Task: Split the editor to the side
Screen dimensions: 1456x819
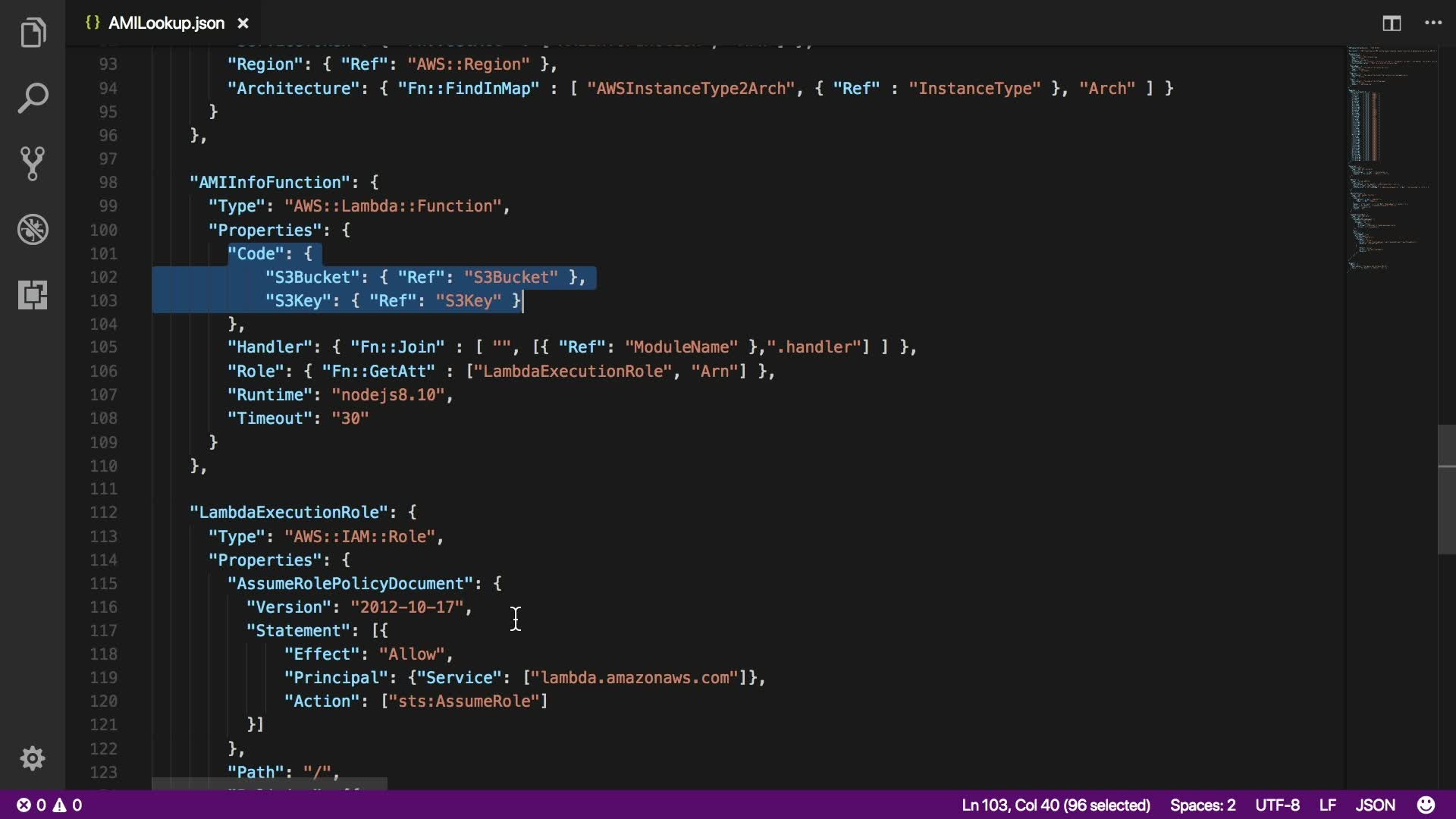Action: [x=1392, y=24]
